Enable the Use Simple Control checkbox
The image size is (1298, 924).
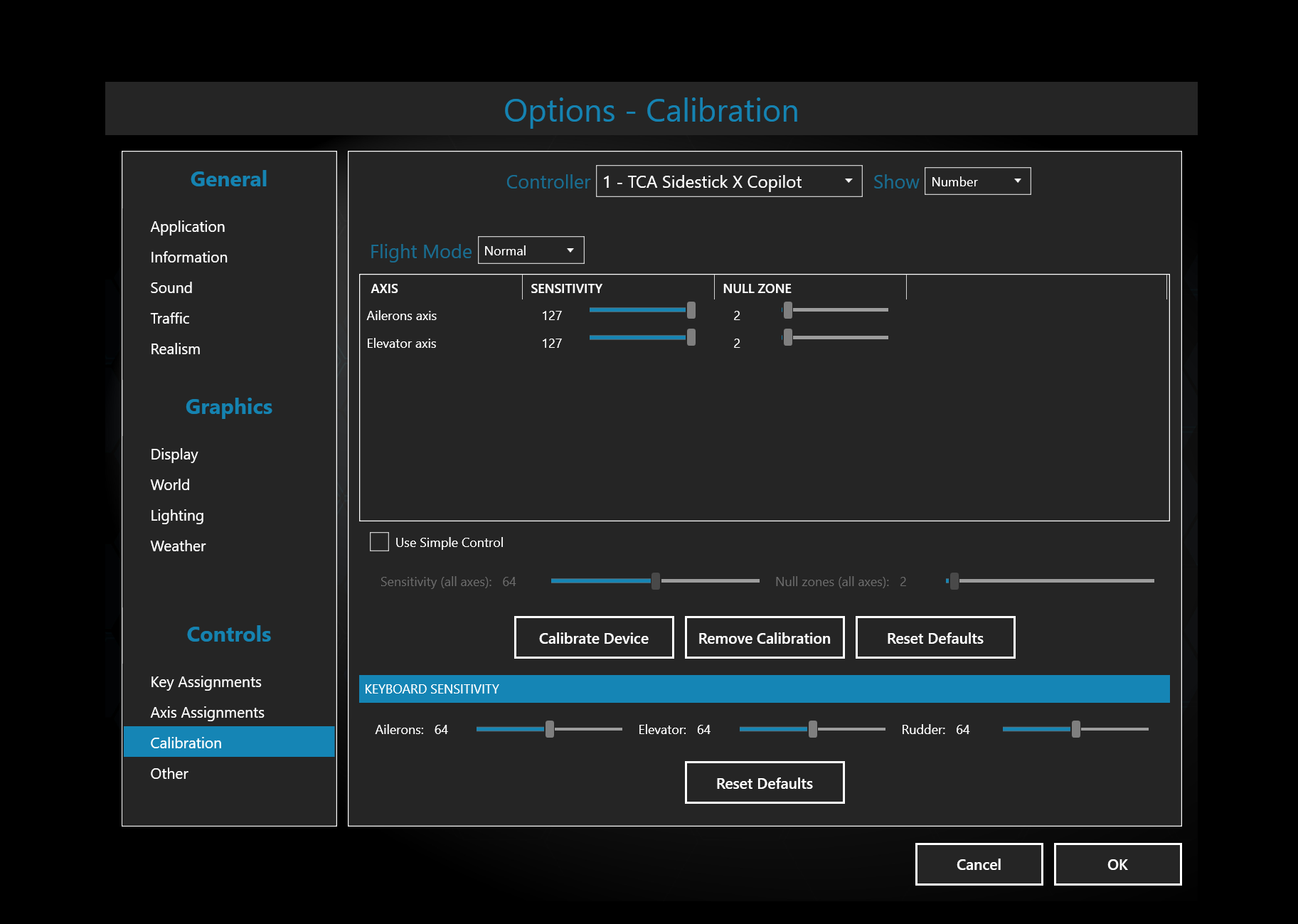(x=379, y=542)
